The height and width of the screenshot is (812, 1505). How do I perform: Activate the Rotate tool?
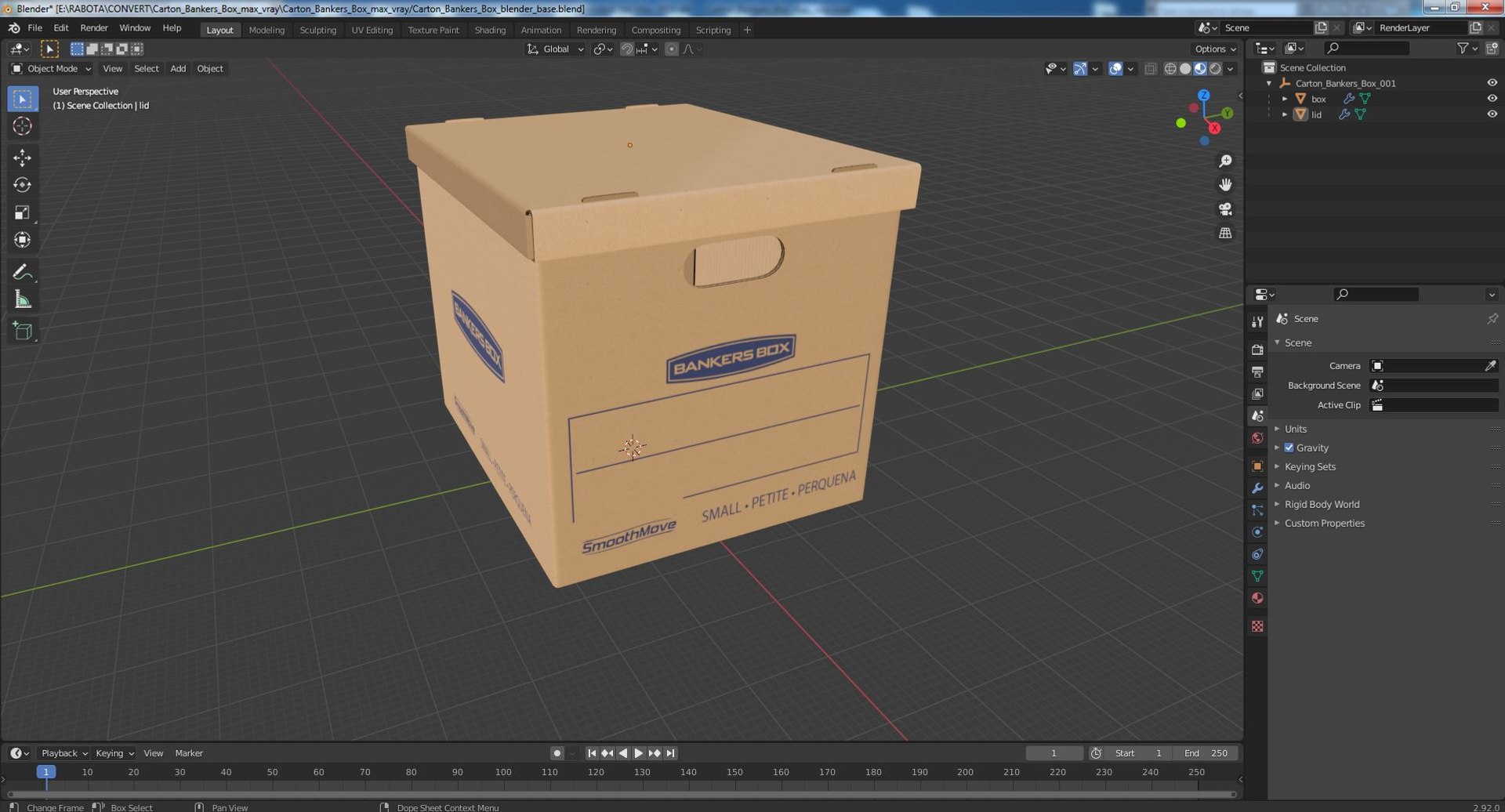pyautogui.click(x=22, y=185)
